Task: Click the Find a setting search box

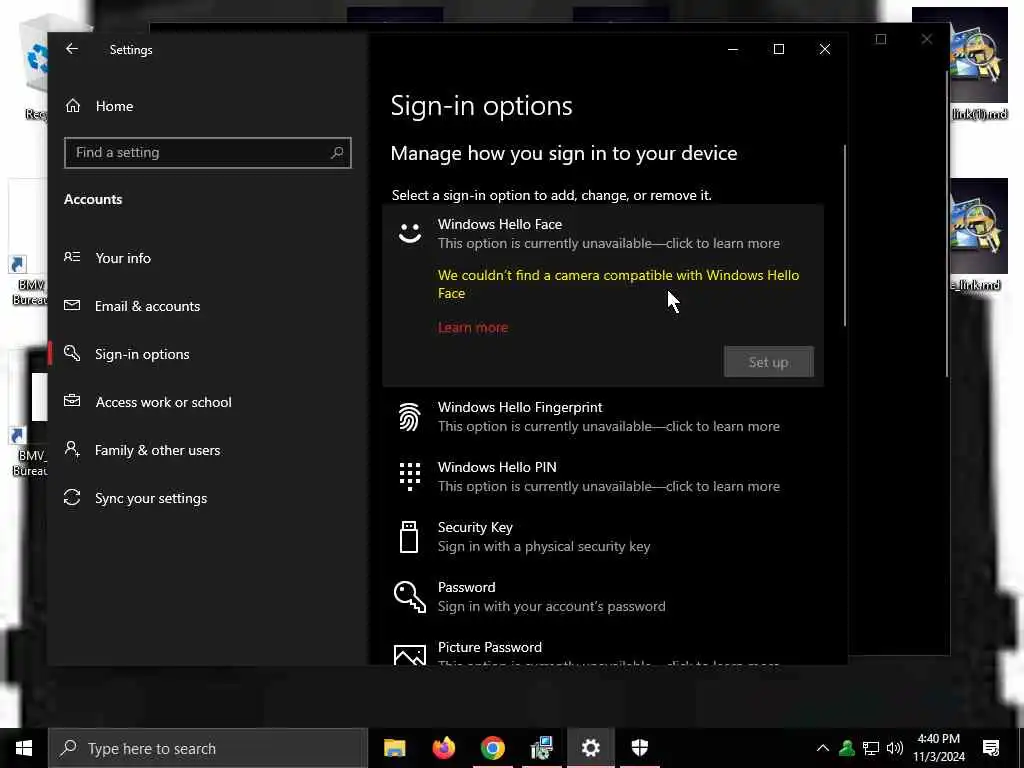Action: [x=208, y=153]
